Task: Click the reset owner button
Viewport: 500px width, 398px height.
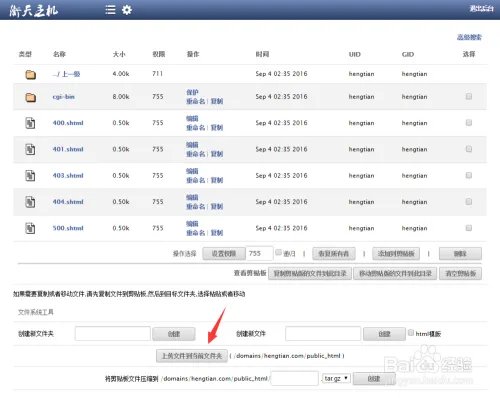Action: (x=334, y=254)
